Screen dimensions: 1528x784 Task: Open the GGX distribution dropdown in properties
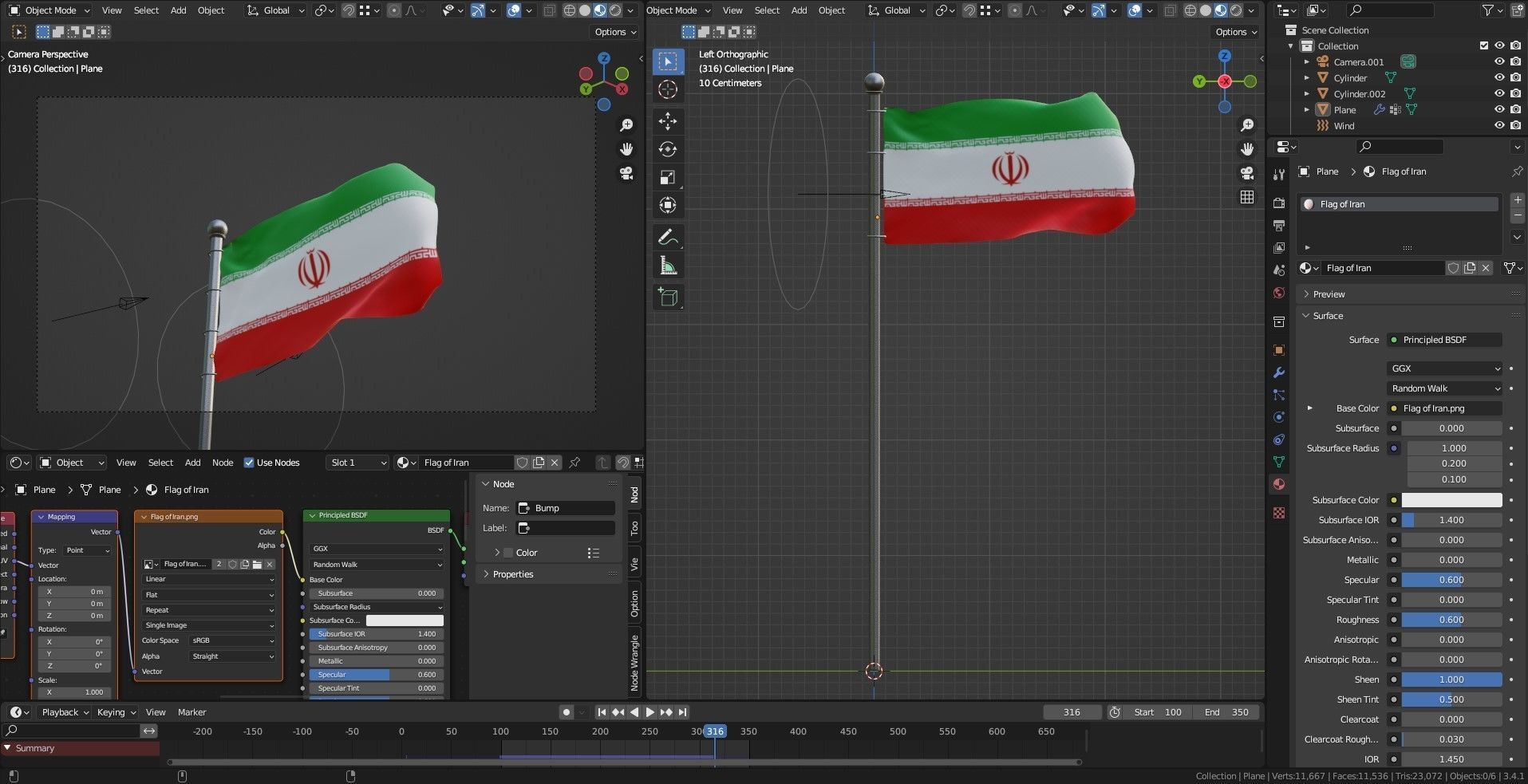1445,368
